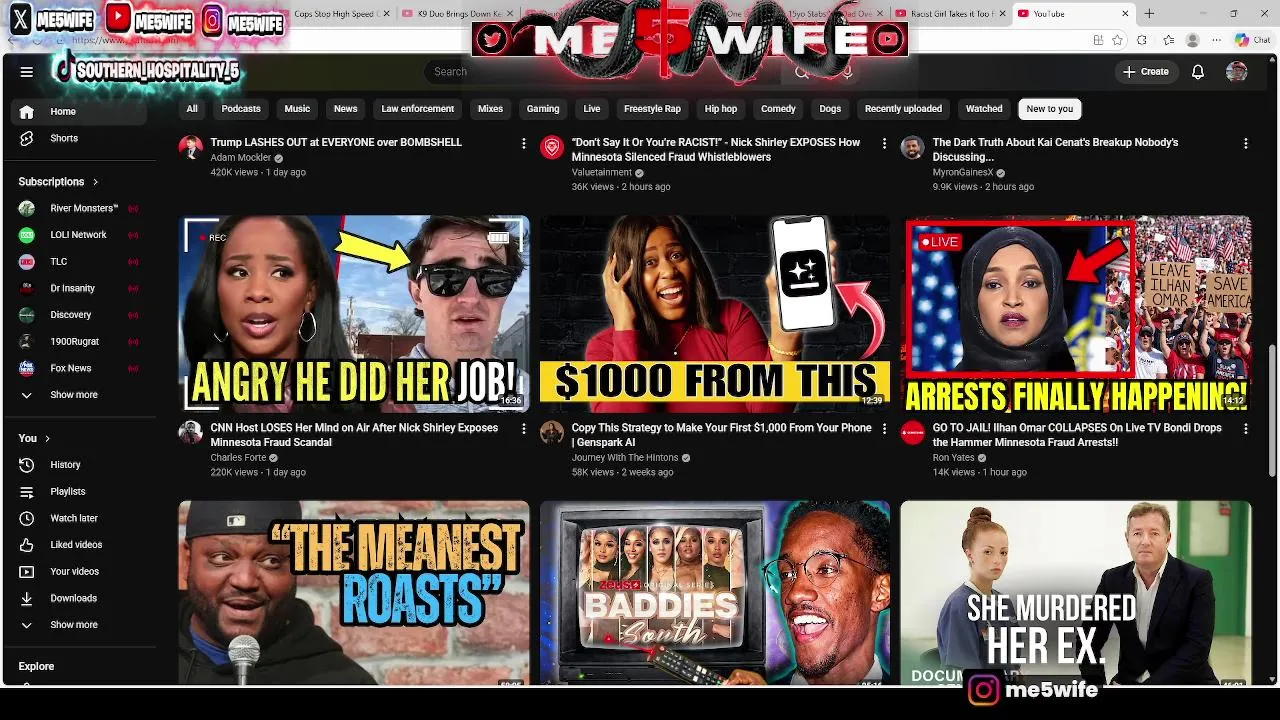Select the All filter chip
Image resolution: width=1280 pixels, height=720 pixels.
(x=192, y=109)
